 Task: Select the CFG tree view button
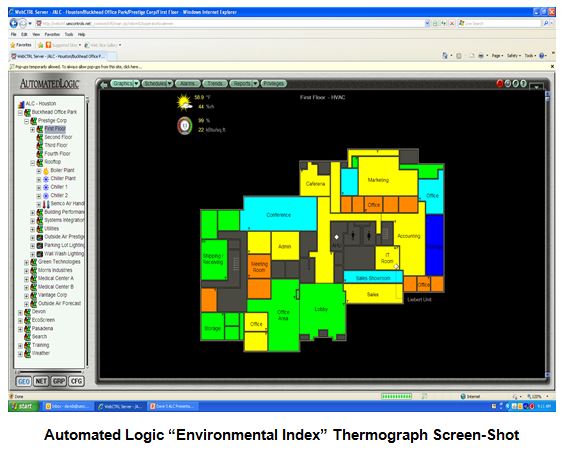pos(76,382)
